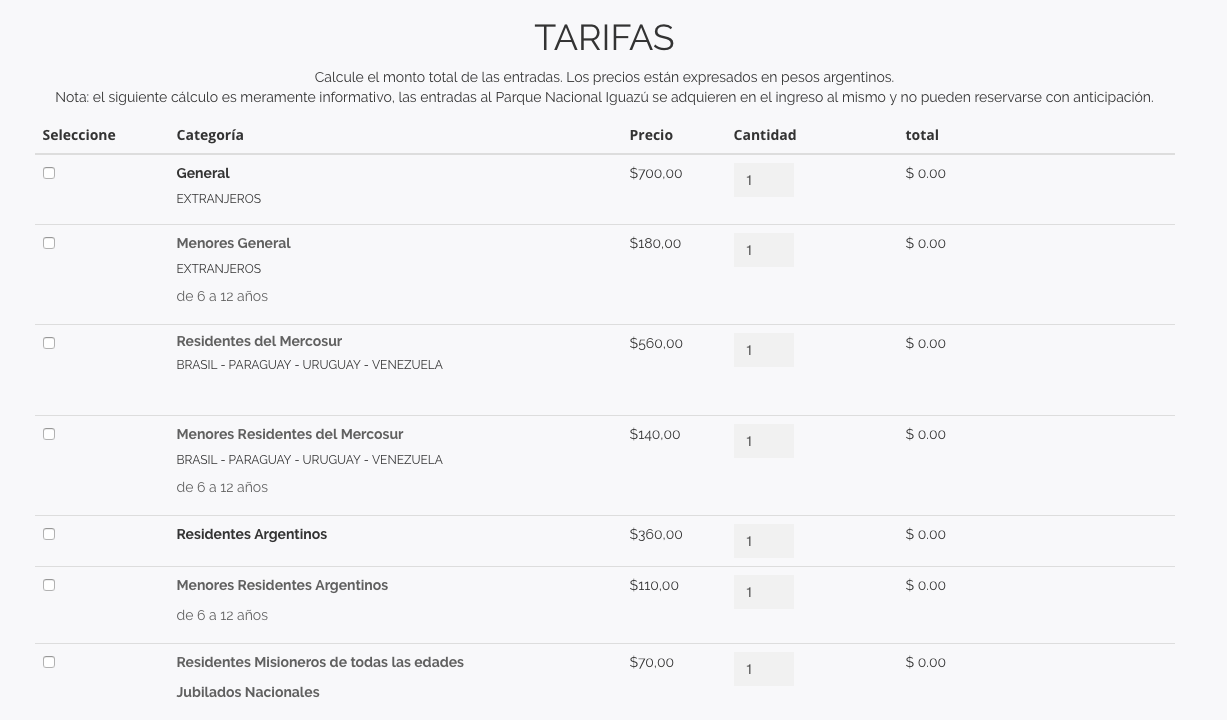Click quantity field for General ticket
This screenshot has width=1227, height=720.
[x=764, y=180]
